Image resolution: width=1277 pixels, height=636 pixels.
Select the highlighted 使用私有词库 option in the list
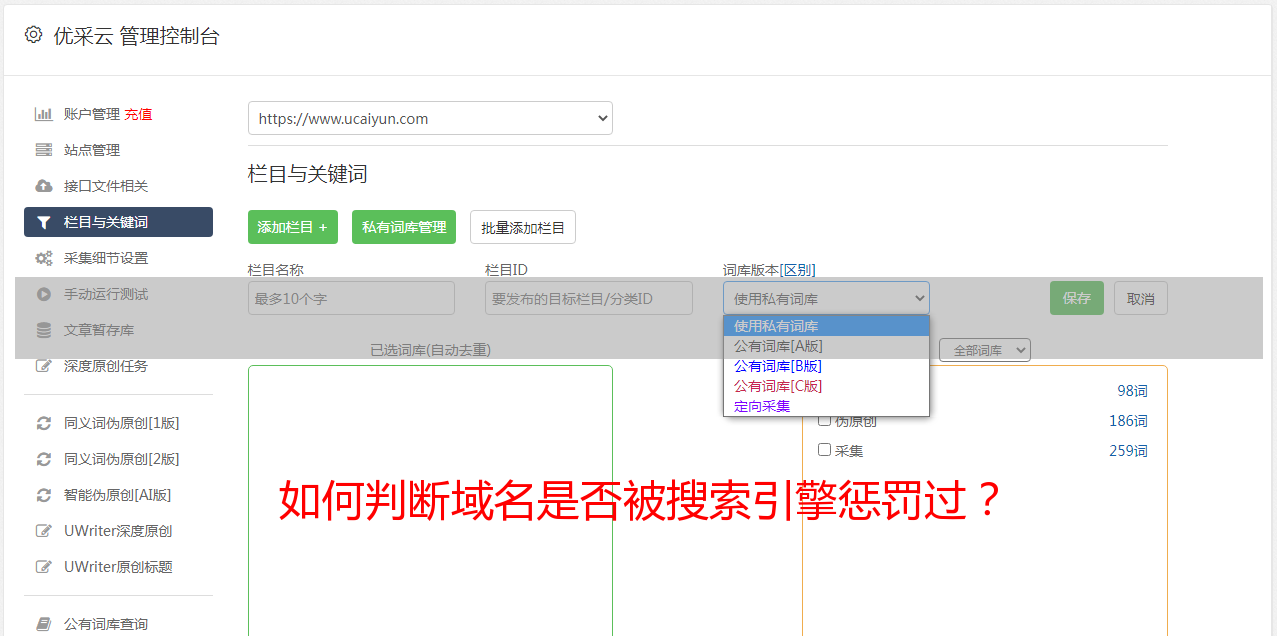tap(826, 326)
